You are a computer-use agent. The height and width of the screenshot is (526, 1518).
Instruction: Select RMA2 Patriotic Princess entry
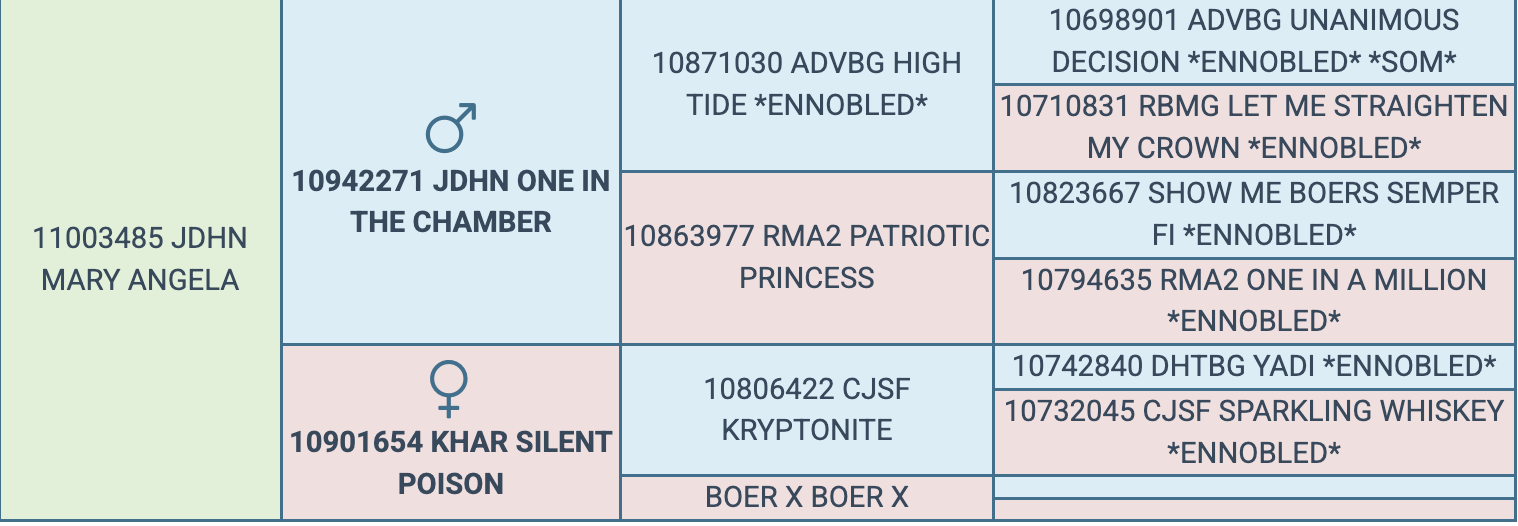pyautogui.click(x=806, y=256)
